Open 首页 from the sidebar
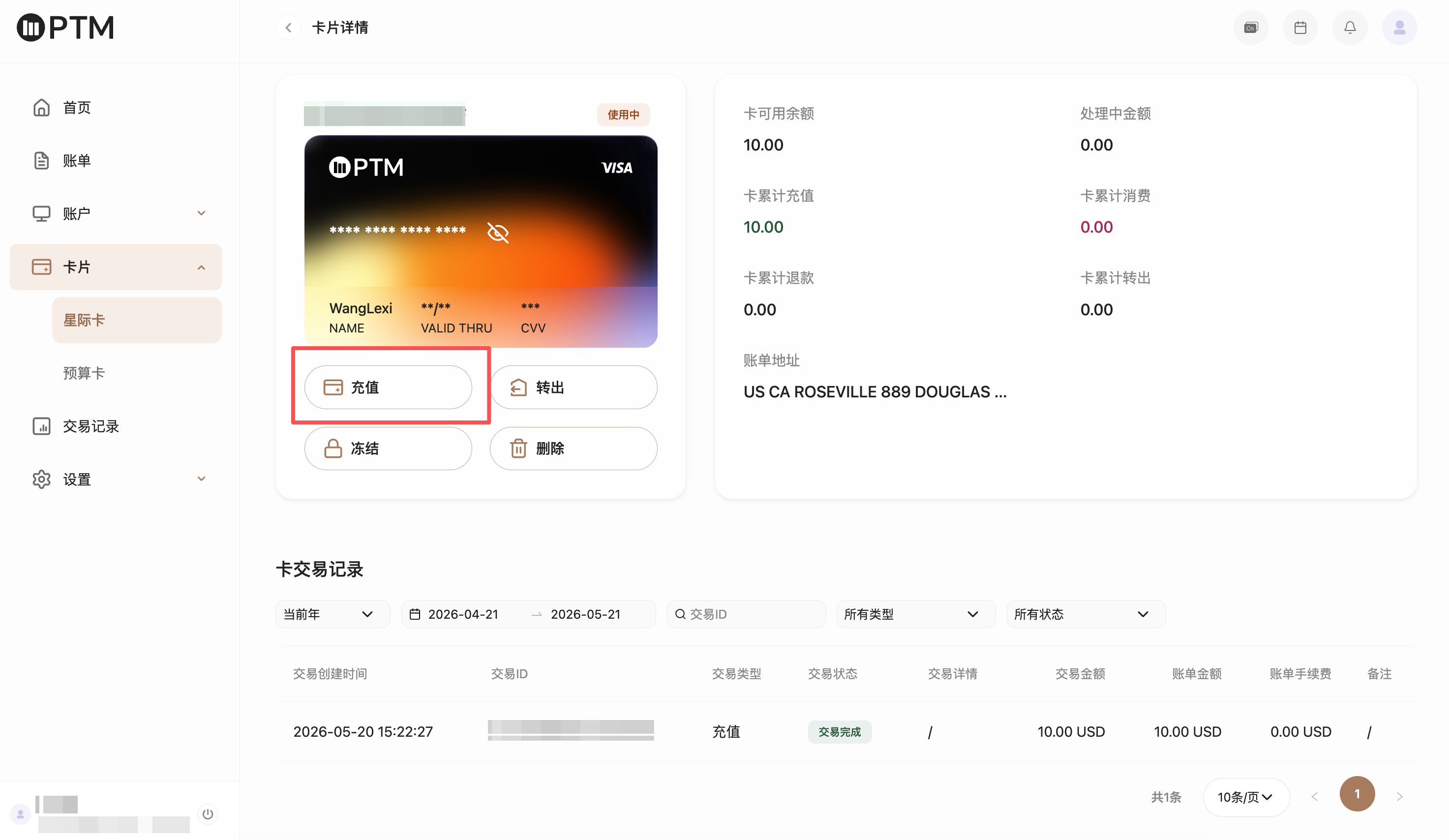Screen dimensions: 1449x840 [116, 108]
